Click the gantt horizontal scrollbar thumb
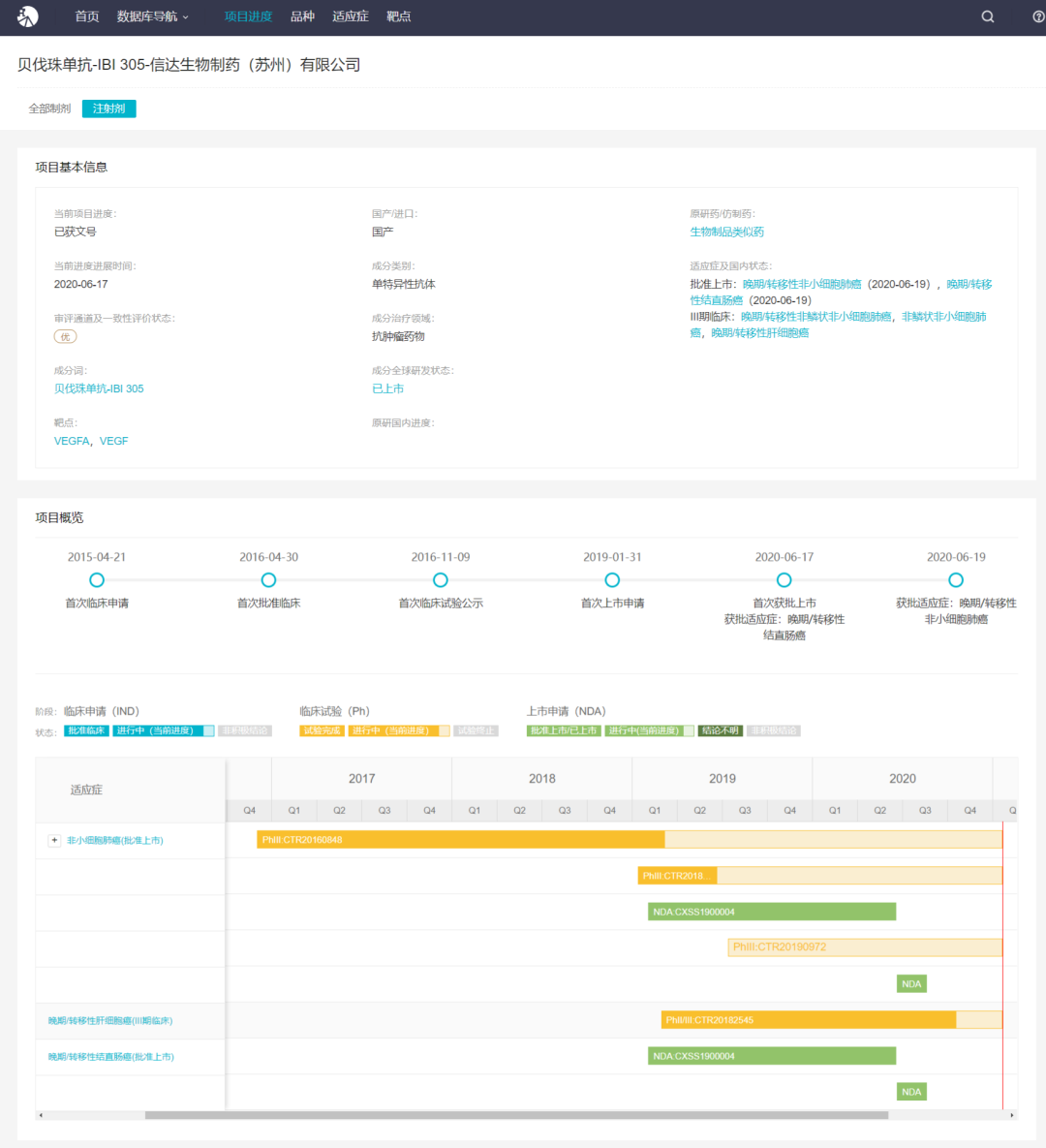1046x1148 pixels. click(x=516, y=1115)
